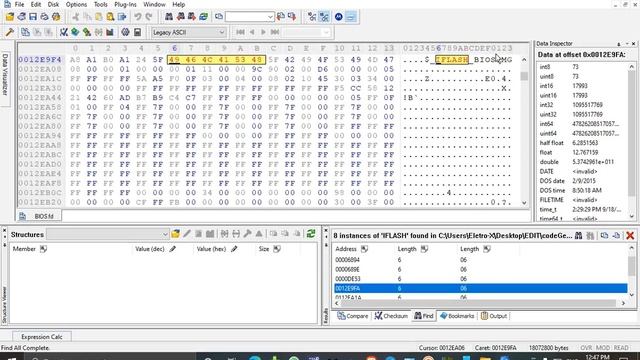The image size is (640, 360).
Task: Open the Disk menu
Action: tap(53, 4)
